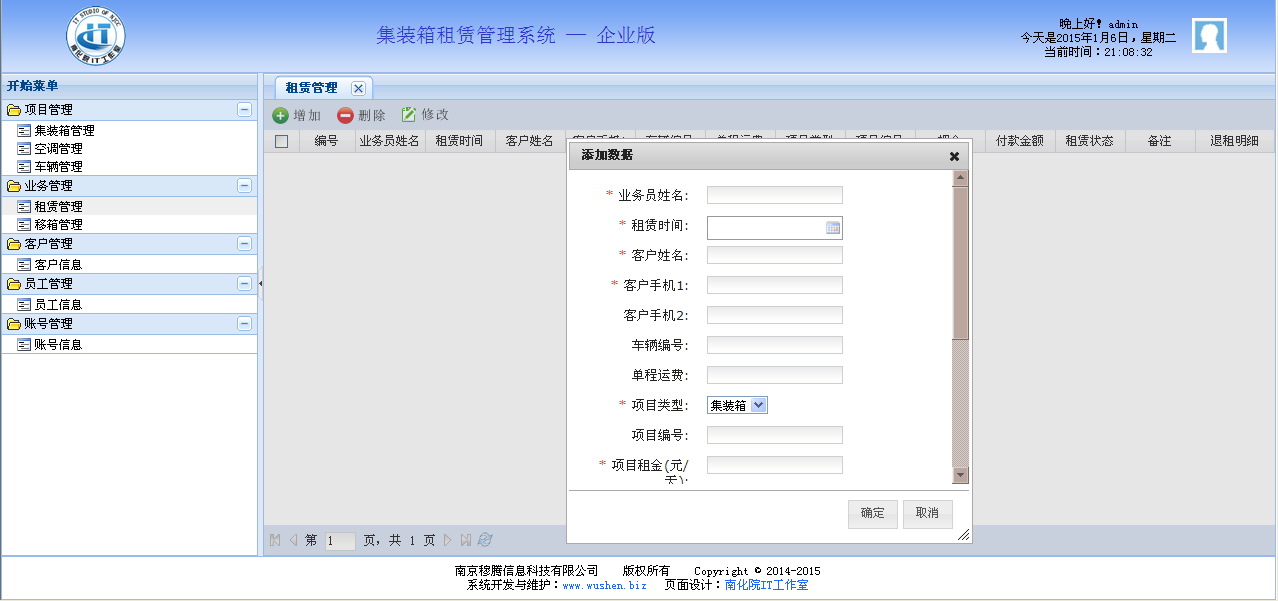Open 集装箱管理 in the sidebar
Image resolution: width=1278 pixels, height=601 pixels.
point(64,131)
